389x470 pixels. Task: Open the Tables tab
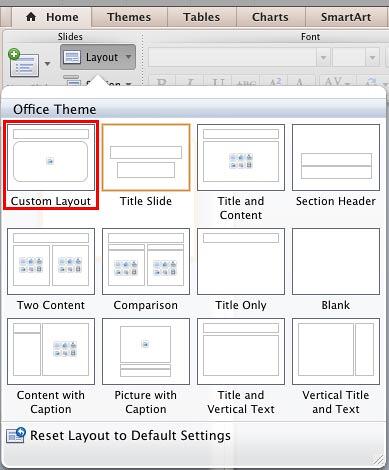[x=201, y=17]
